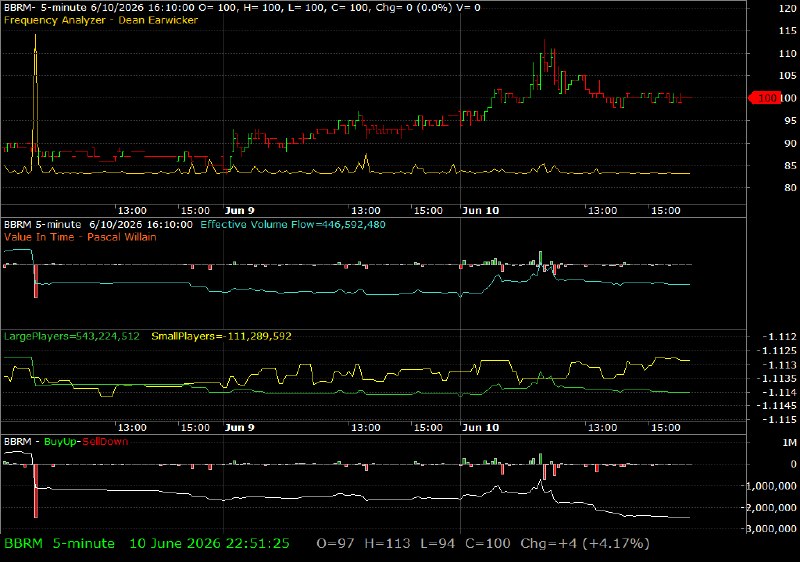800x562 pixels.
Task: Click the 'Frequency Analyzer - Dean Earwicker' label
Action: pos(101,20)
